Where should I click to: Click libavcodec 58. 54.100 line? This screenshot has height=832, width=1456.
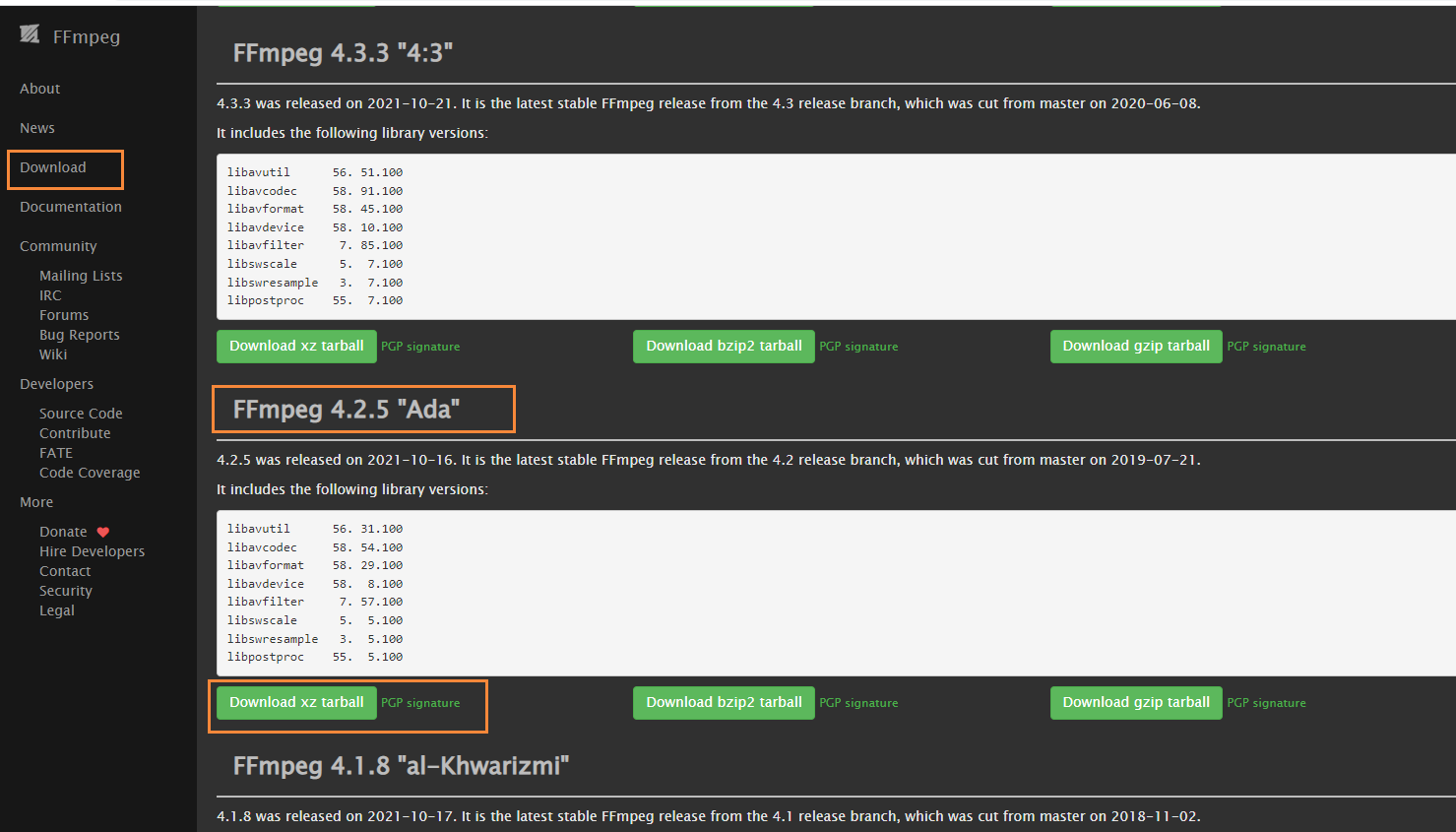point(315,547)
